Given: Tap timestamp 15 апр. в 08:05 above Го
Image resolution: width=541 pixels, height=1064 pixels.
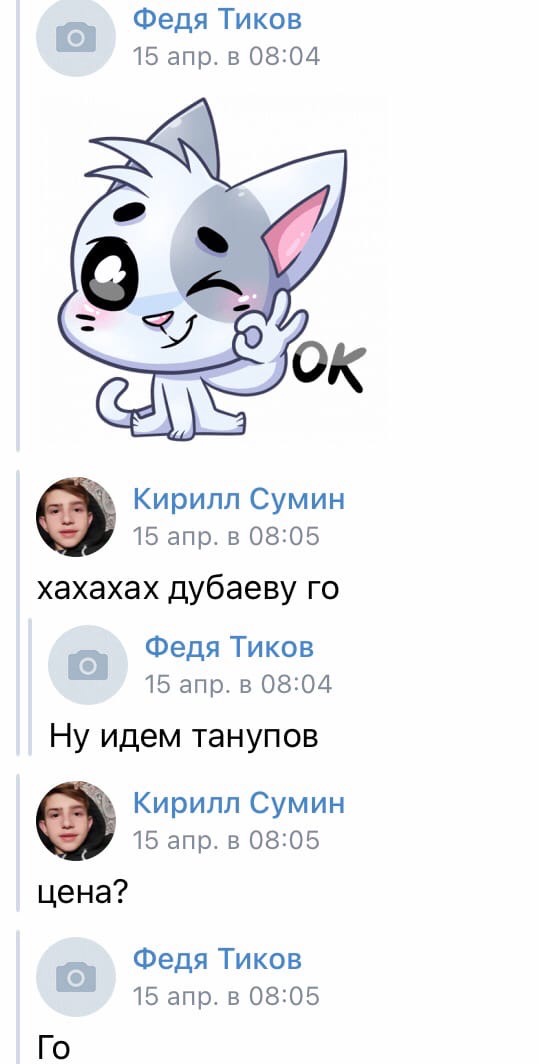Looking at the screenshot, I should tap(226, 997).
